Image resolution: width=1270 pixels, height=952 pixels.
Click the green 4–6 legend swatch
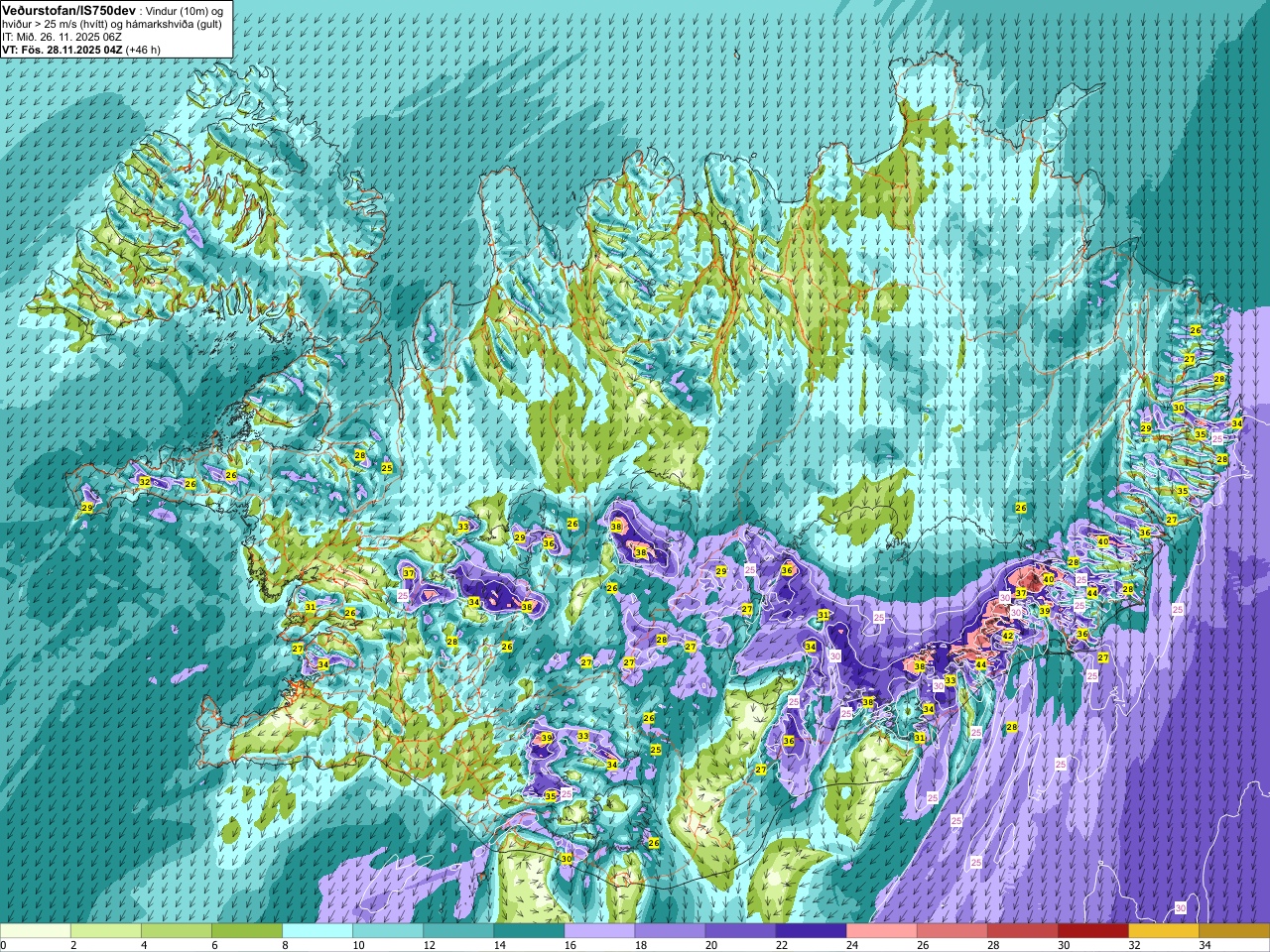point(177,931)
